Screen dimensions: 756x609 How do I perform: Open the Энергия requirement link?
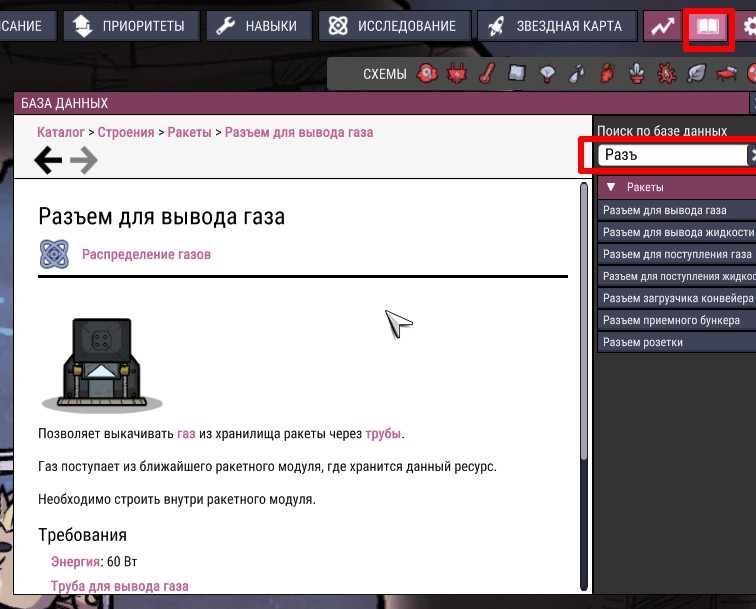[x=75, y=562]
